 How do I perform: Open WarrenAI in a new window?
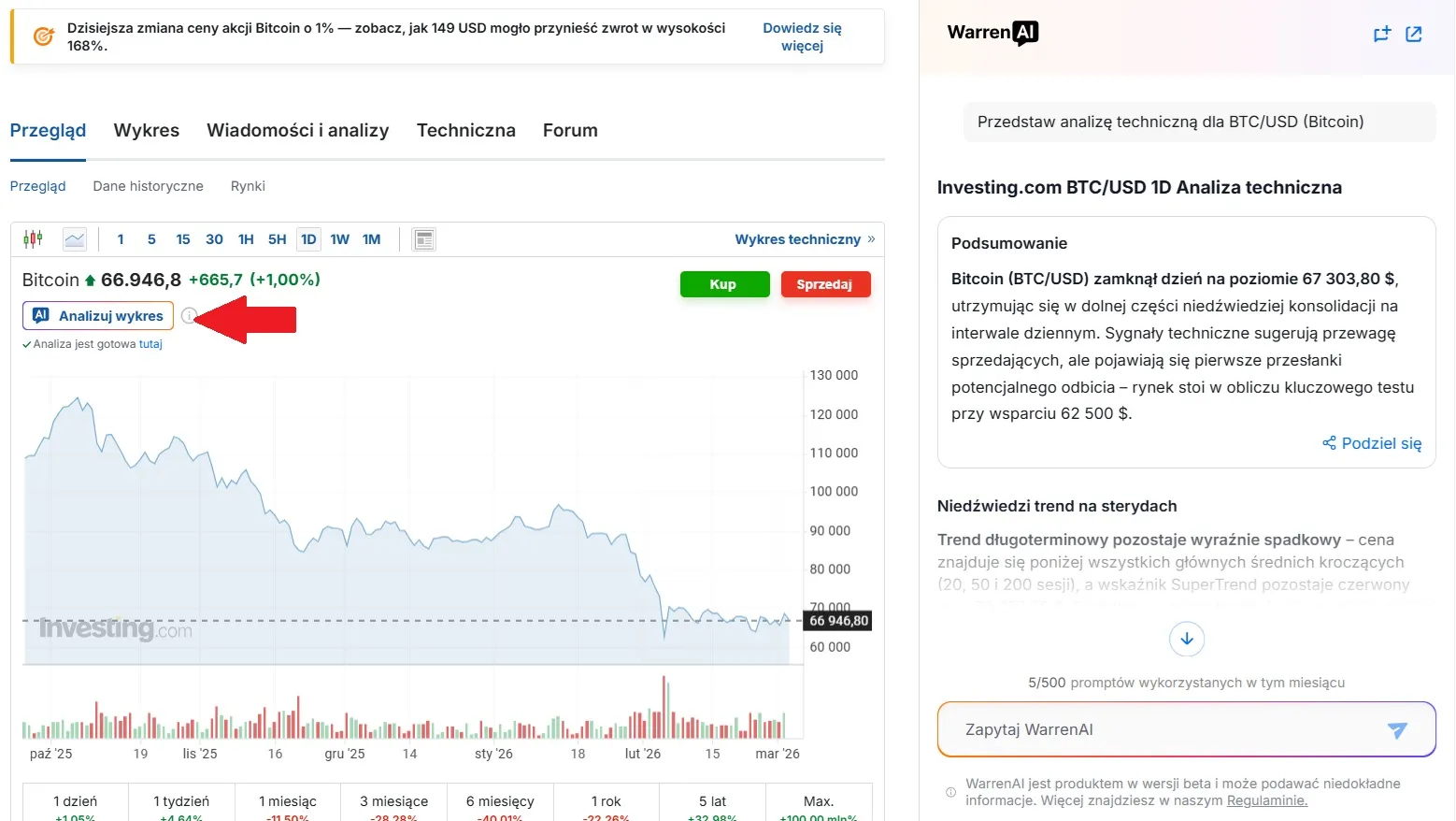[x=1414, y=35]
